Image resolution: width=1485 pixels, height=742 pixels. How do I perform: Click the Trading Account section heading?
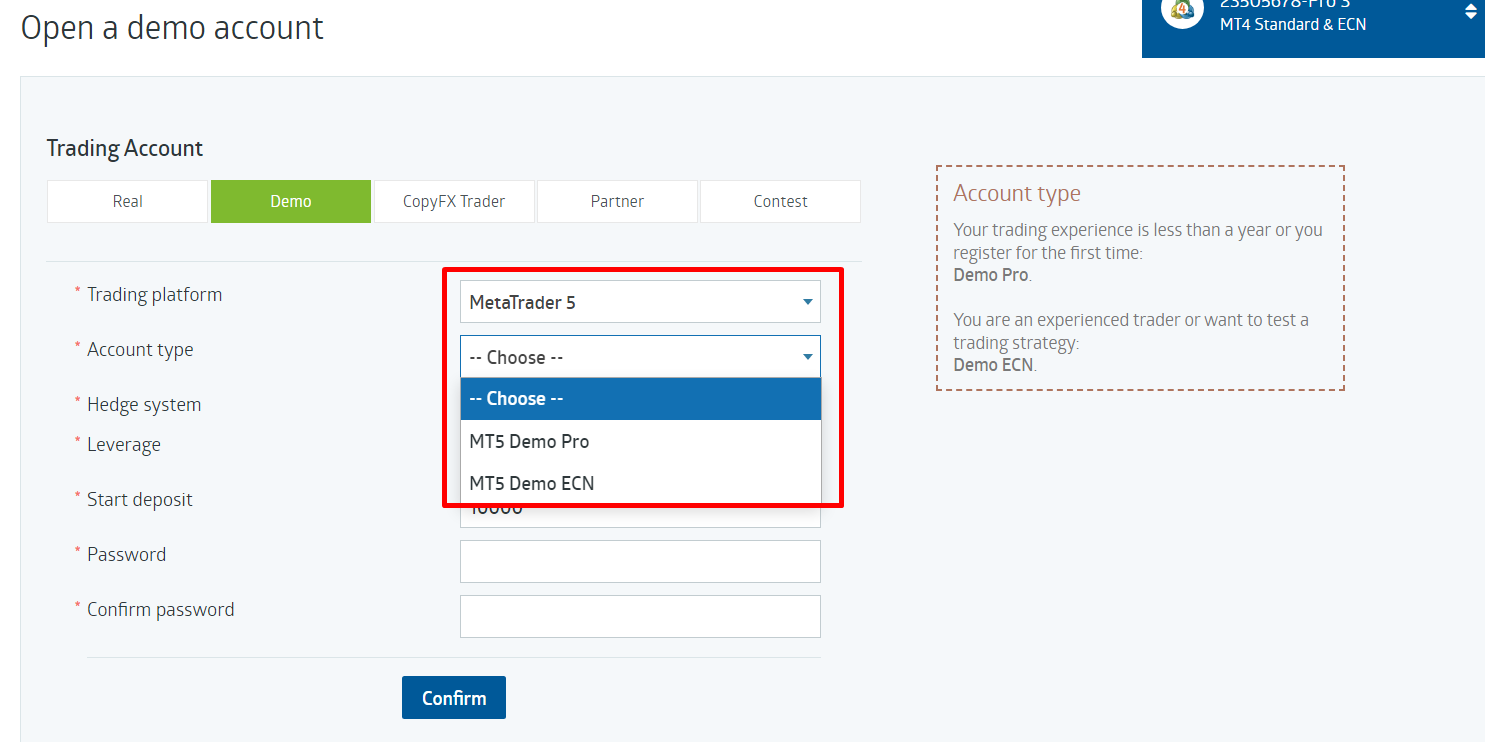[125, 148]
